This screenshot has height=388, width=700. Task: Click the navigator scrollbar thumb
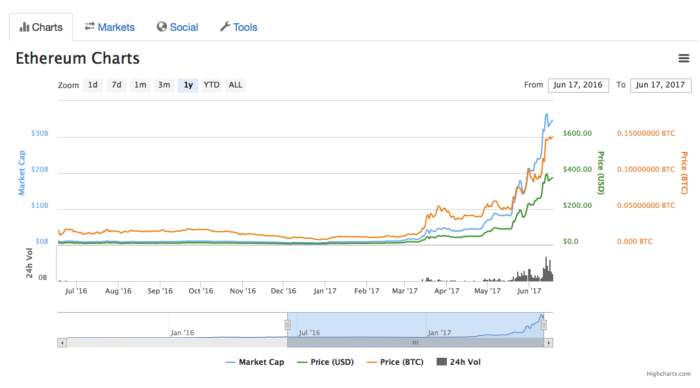(416, 343)
